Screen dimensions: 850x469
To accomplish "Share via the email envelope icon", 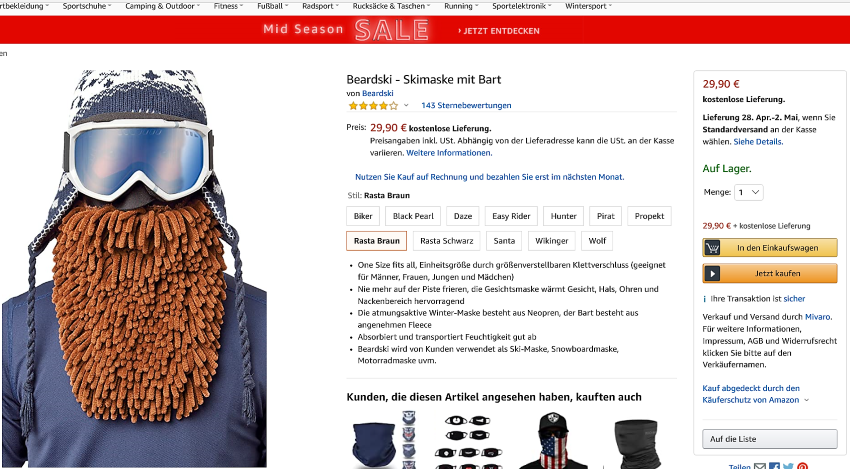I will 760,466.
